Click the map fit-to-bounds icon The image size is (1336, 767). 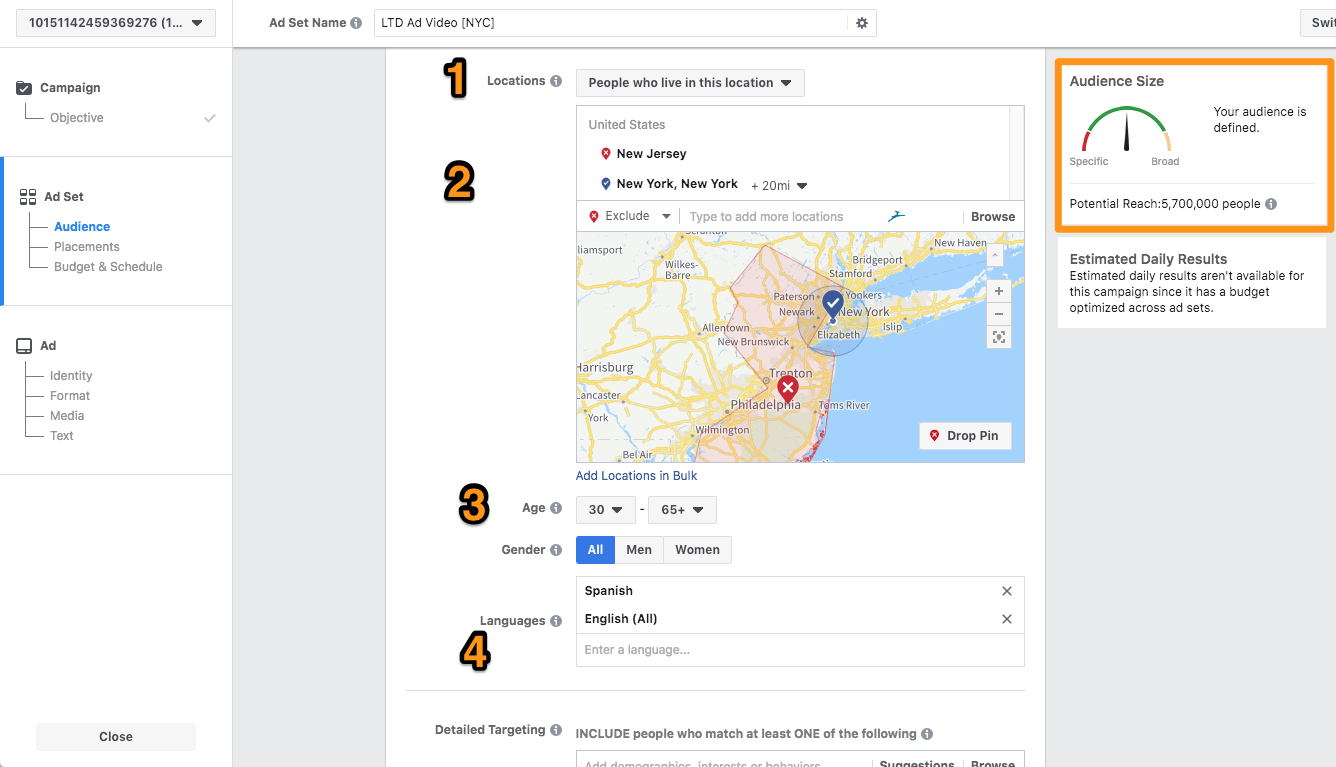coord(998,337)
